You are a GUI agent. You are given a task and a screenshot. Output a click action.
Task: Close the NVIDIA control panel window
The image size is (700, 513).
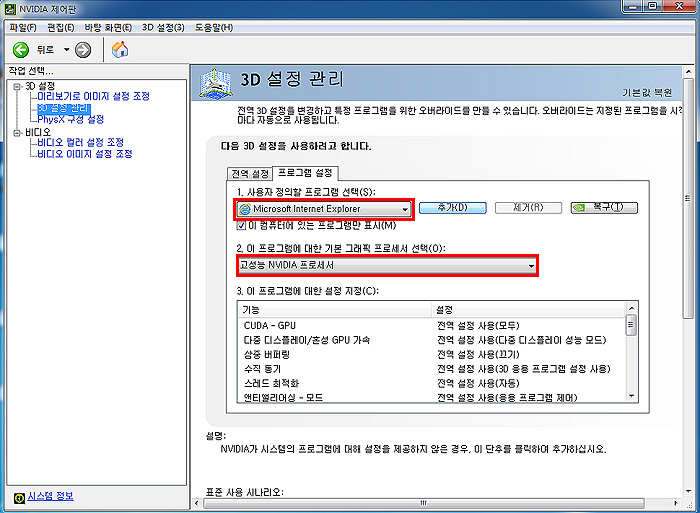679,6
